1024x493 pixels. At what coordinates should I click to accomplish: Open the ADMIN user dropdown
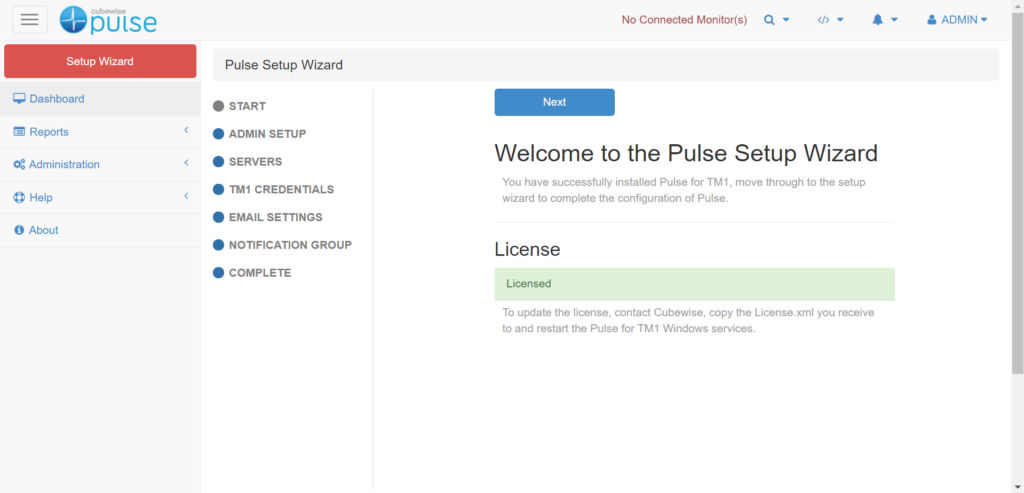click(957, 20)
